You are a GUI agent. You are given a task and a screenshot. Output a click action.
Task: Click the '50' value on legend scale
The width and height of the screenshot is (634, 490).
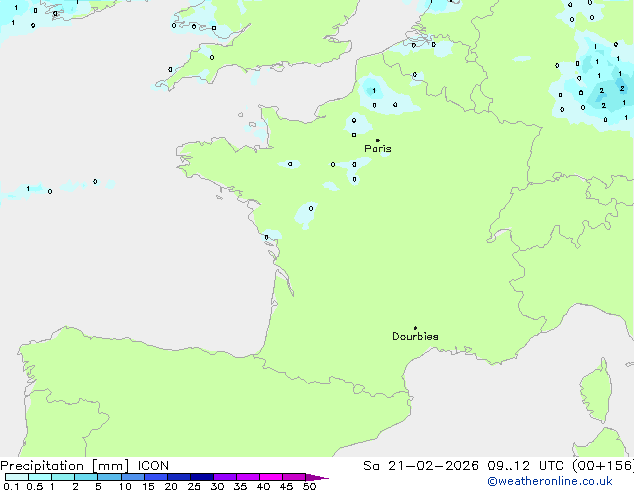(x=310, y=487)
